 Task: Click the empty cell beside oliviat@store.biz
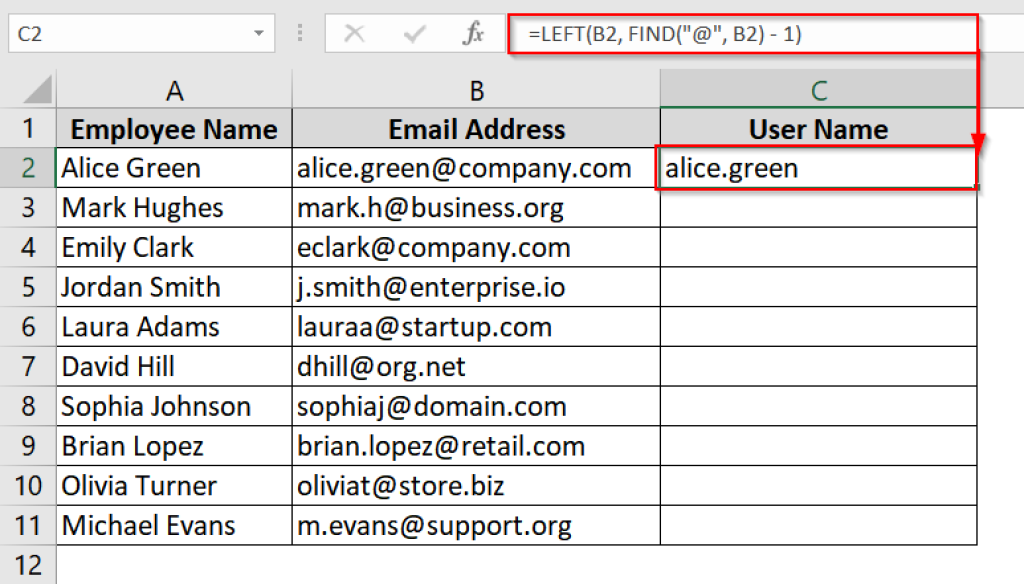[818, 485]
